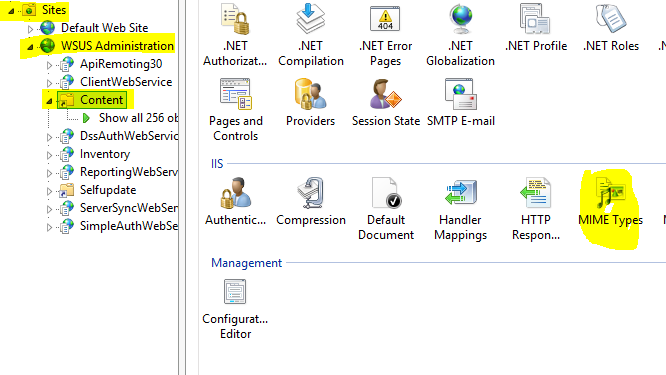Select the ServerSyncWebService application

[129, 208]
